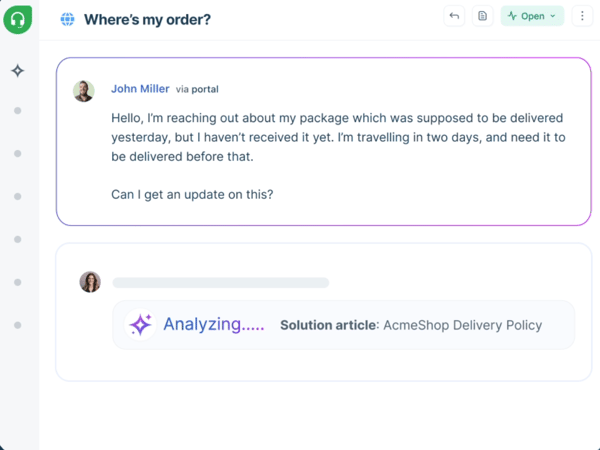
Task: Select the fourth gray dot sidebar item
Action: pos(18,240)
